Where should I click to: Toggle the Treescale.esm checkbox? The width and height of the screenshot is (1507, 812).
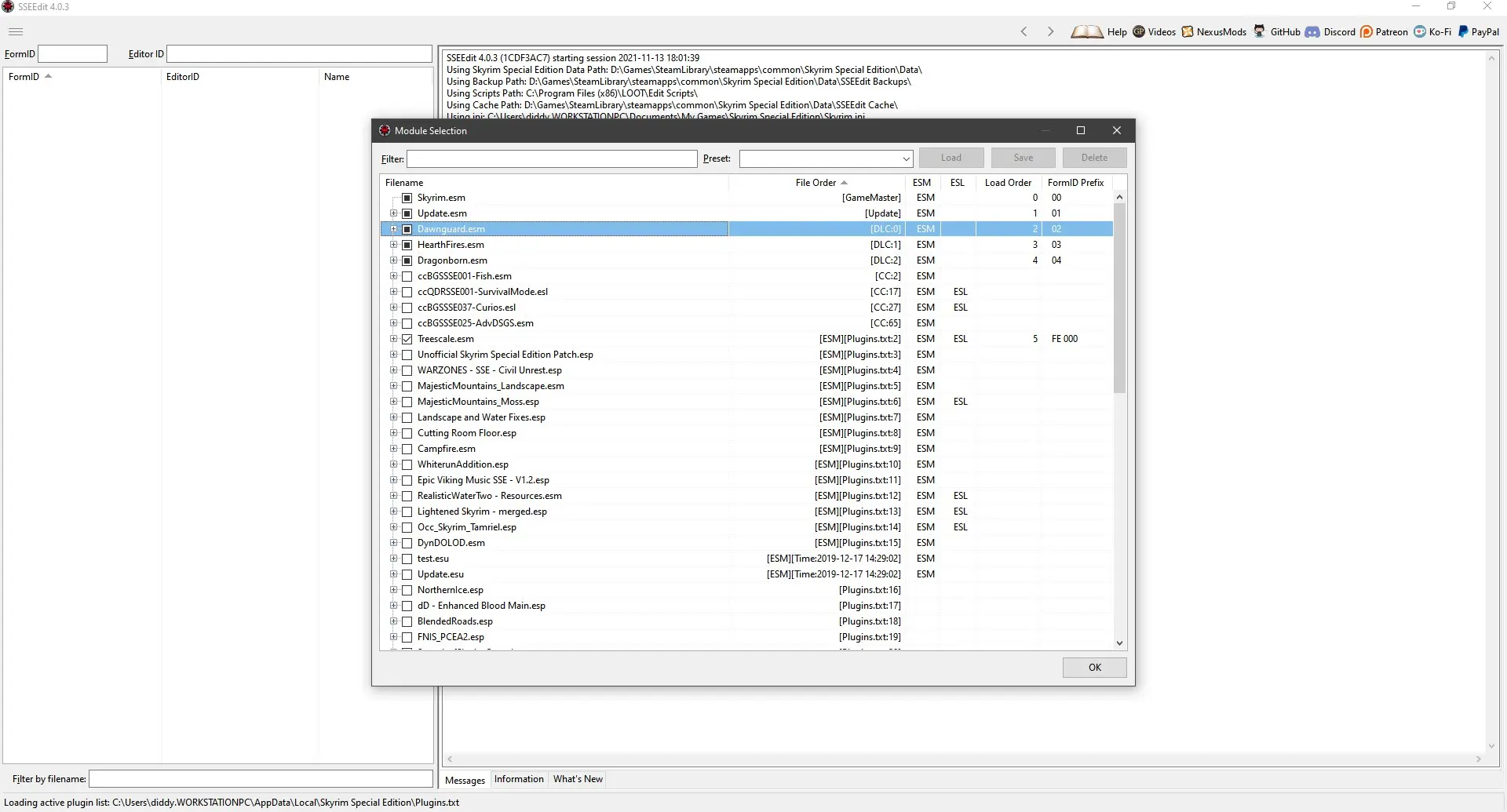point(407,339)
